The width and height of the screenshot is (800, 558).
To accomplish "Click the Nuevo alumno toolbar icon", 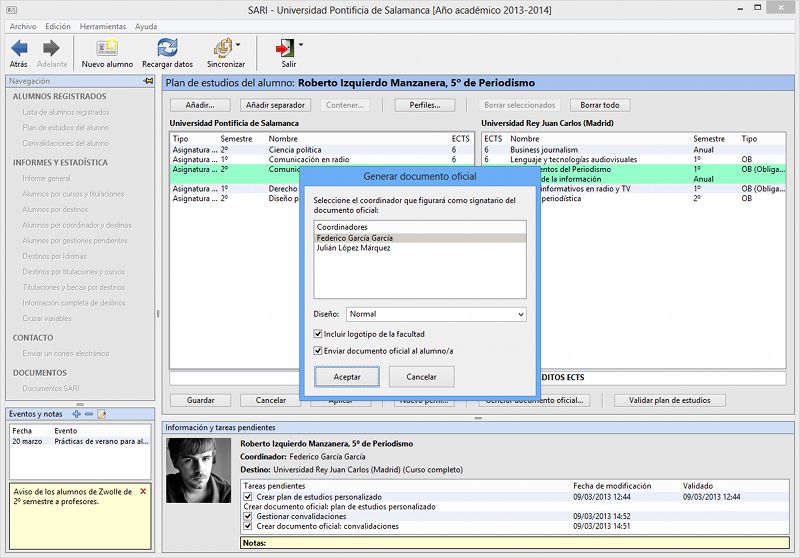I will pyautogui.click(x=107, y=47).
